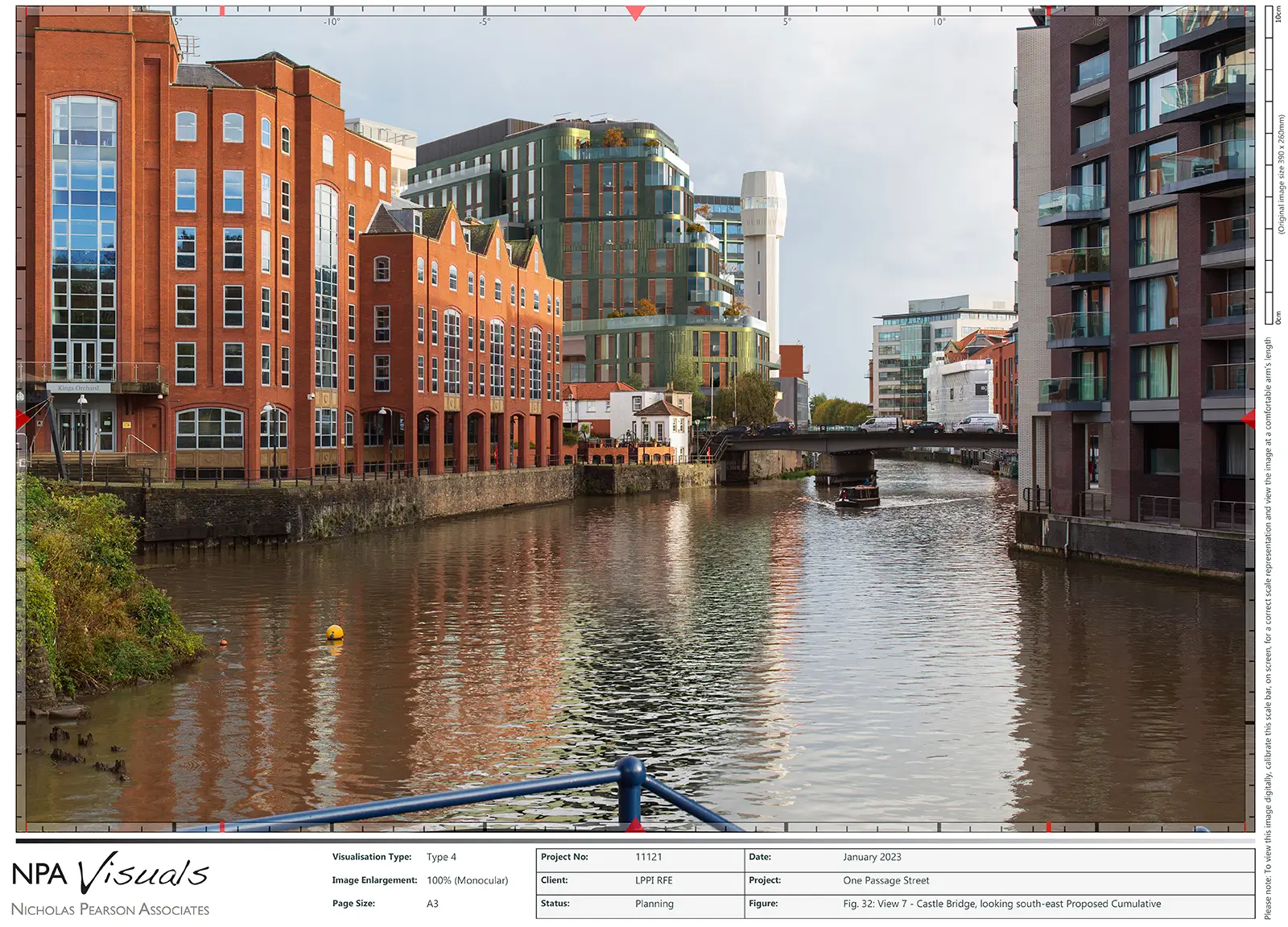Click the NPA Visuals logo
Image resolution: width=1288 pixels, height=927 pixels.
pos(110,874)
